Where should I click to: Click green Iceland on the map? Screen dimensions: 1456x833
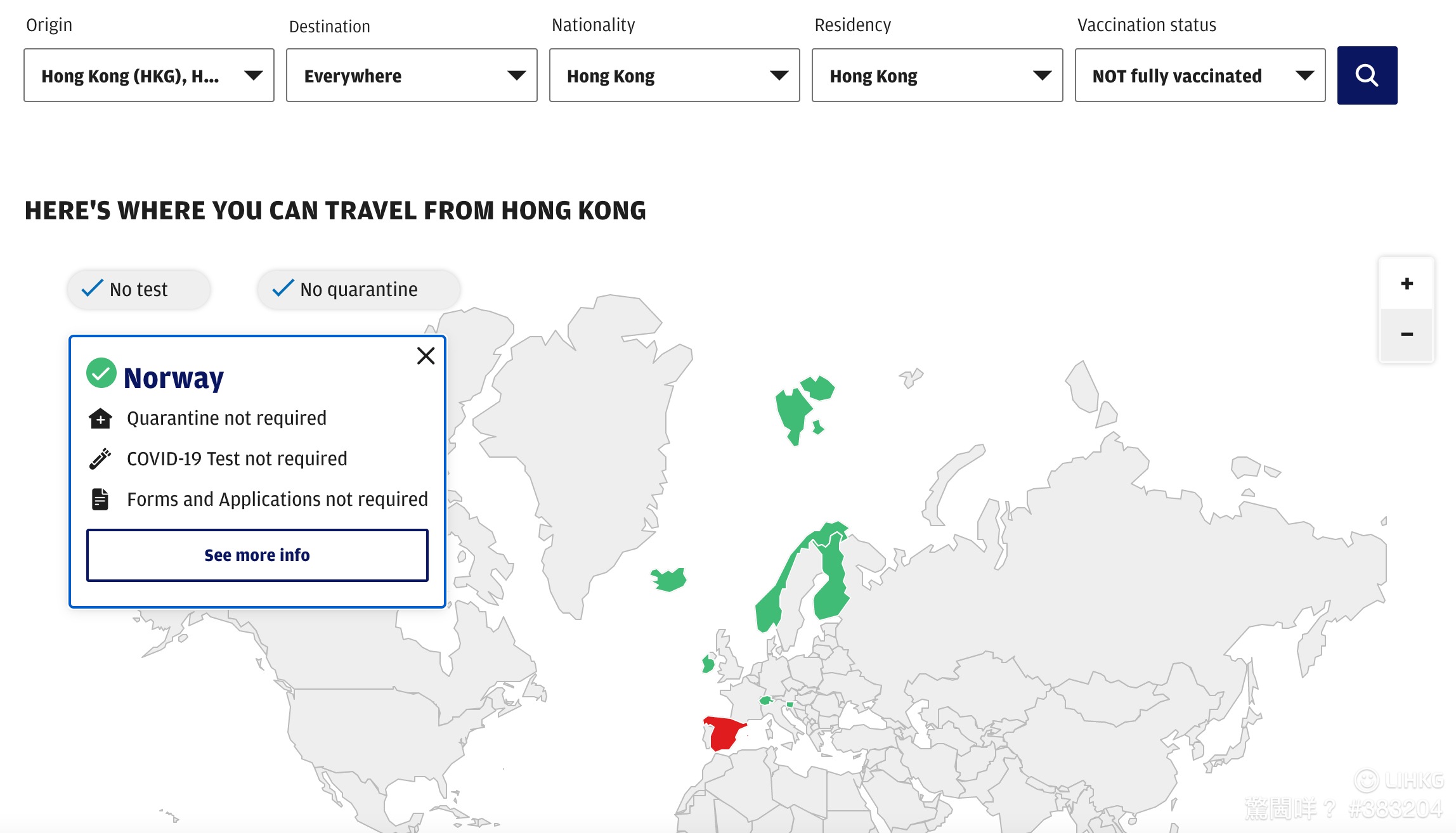click(669, 579)
